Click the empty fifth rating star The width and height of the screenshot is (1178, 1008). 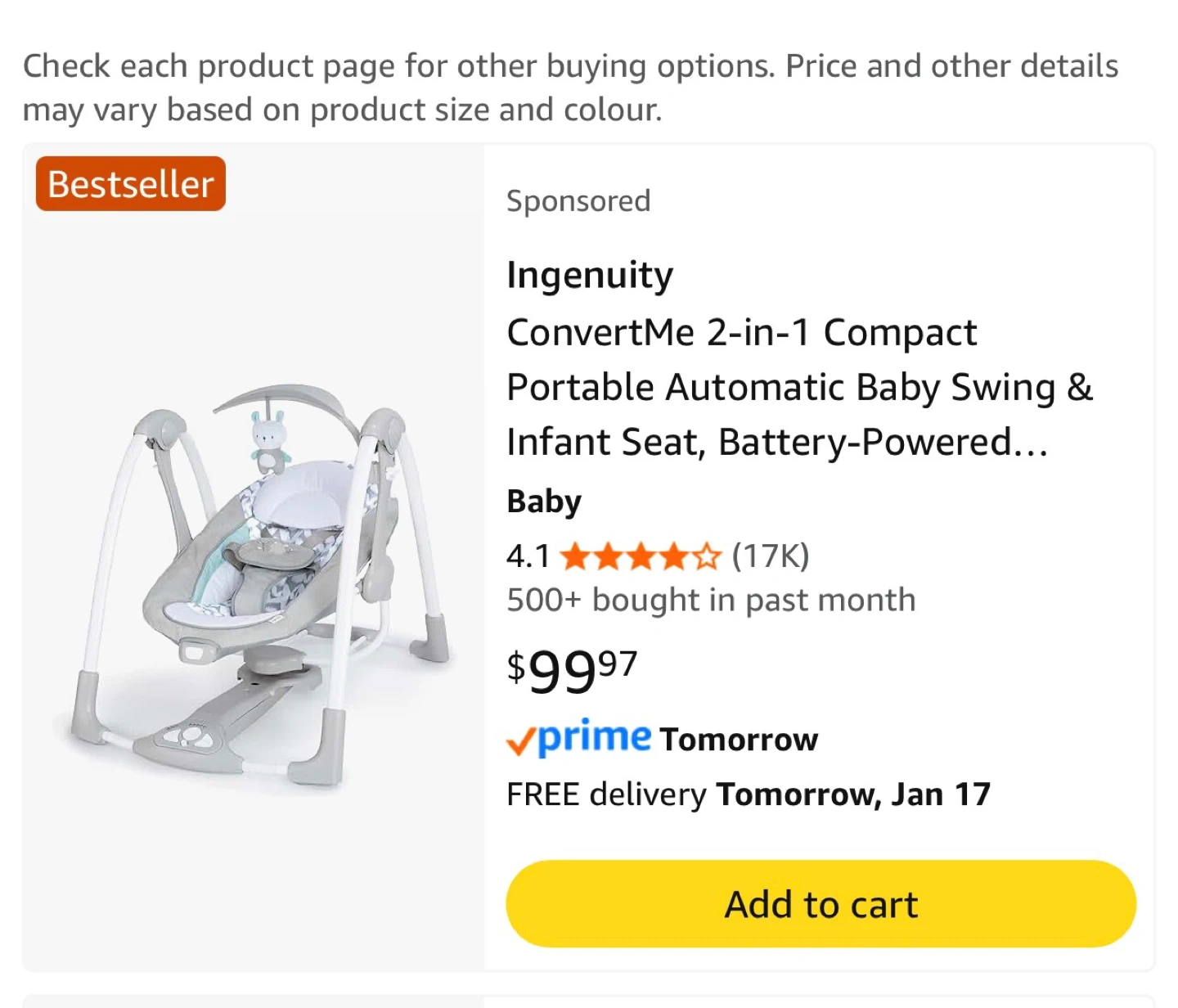pos(707,557)
